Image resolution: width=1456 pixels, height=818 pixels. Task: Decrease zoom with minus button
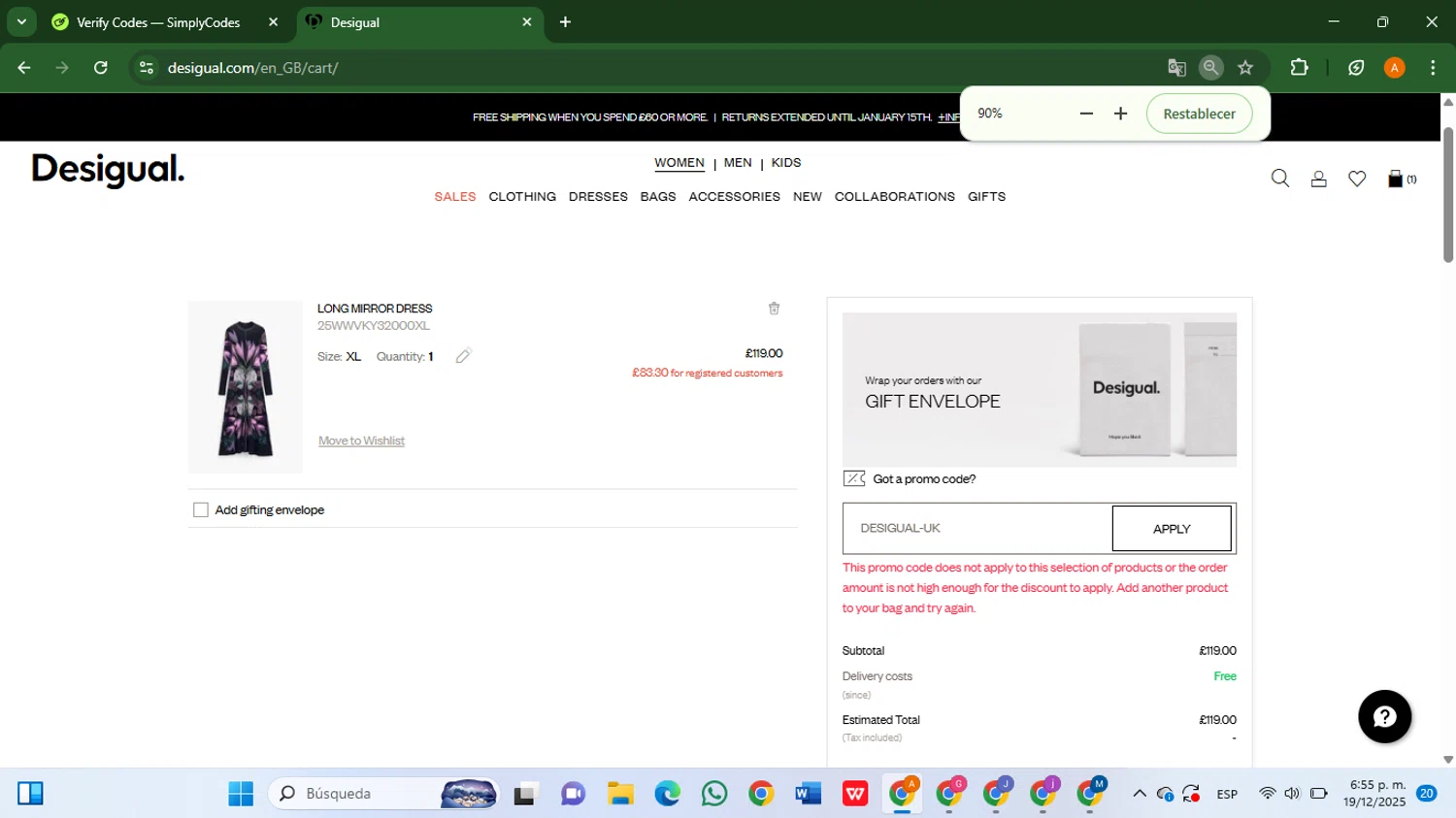click(1086, 114)
